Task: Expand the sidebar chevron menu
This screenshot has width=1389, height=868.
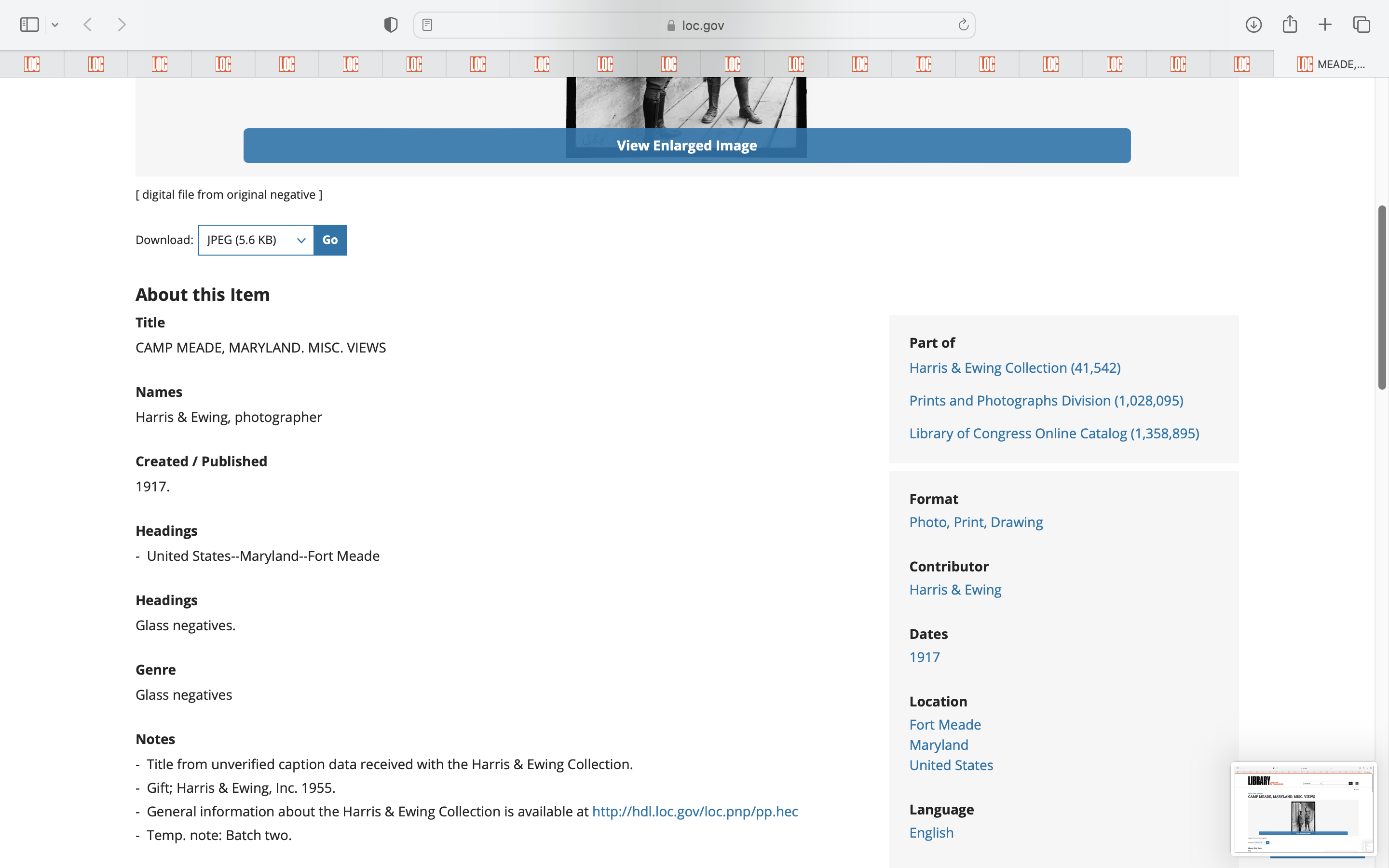Action: click(55, 25)
